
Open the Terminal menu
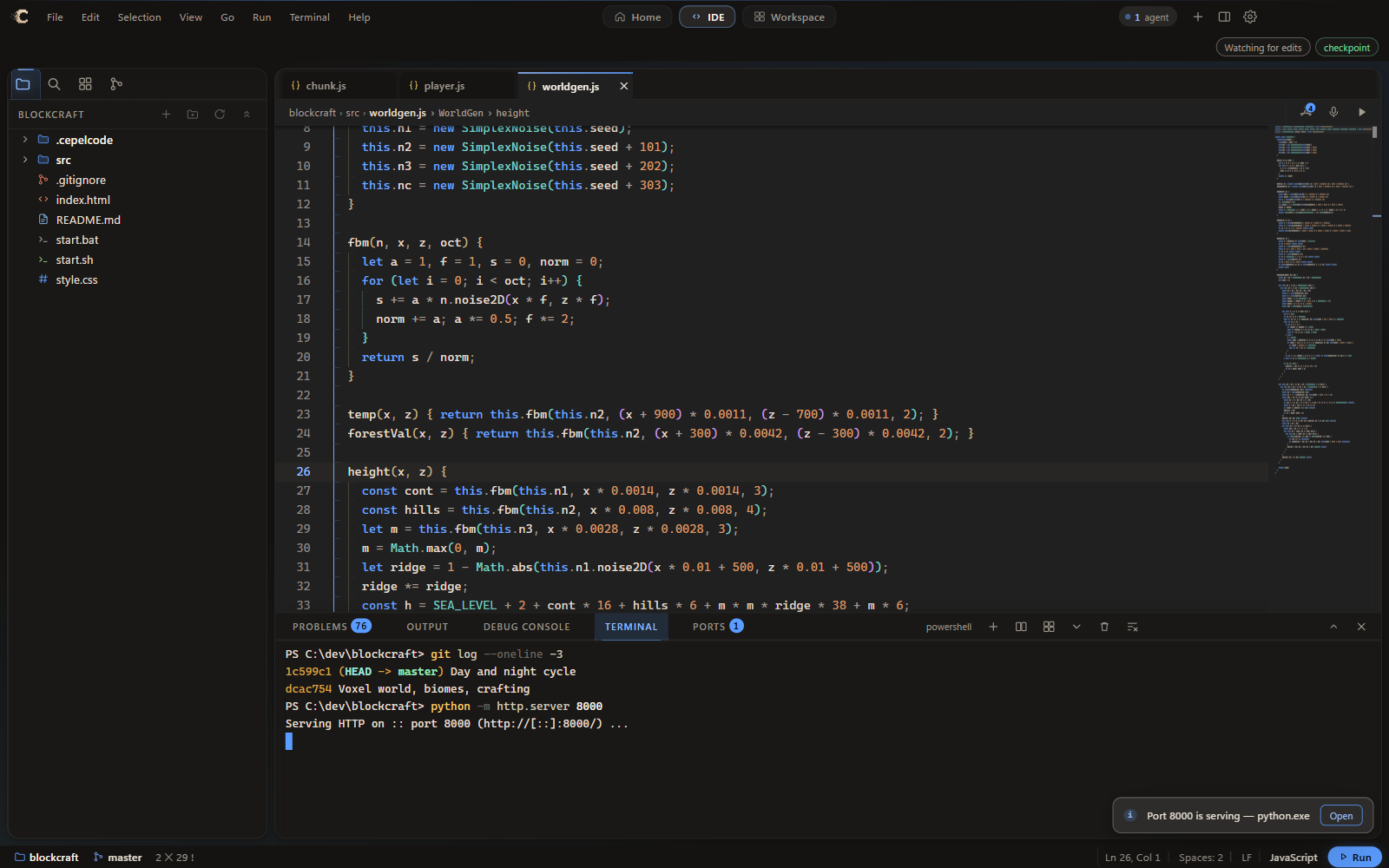coord(309,17)
